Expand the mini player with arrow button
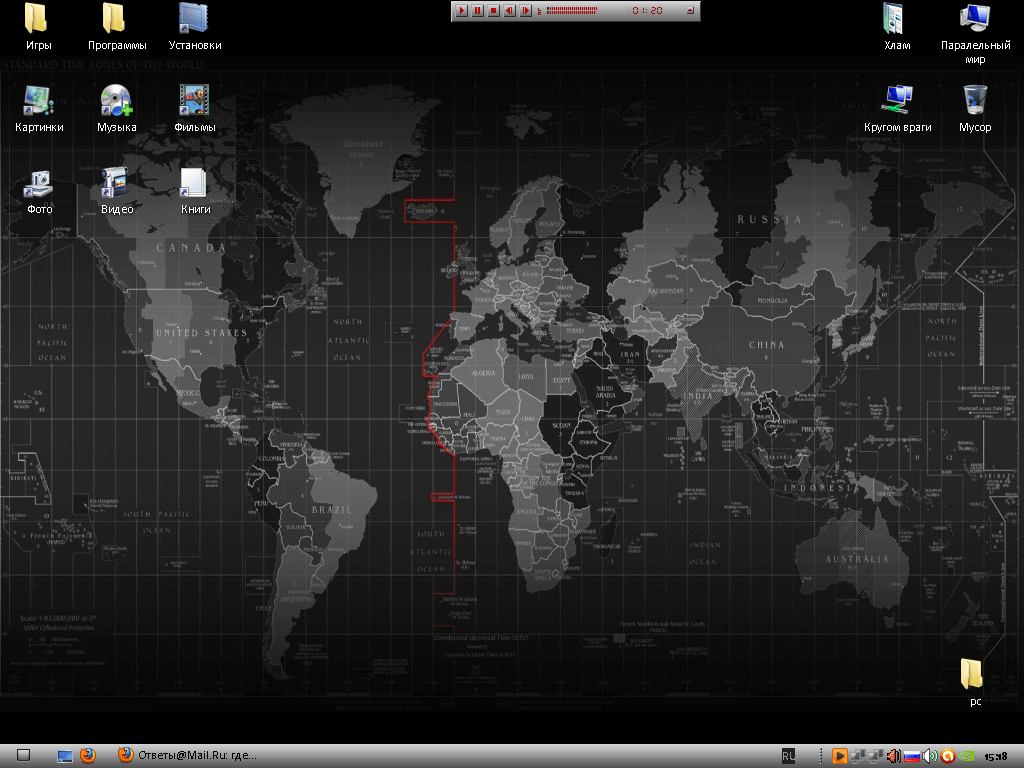The height and width of the screenshot is (768, 1024). click(690, 11)
